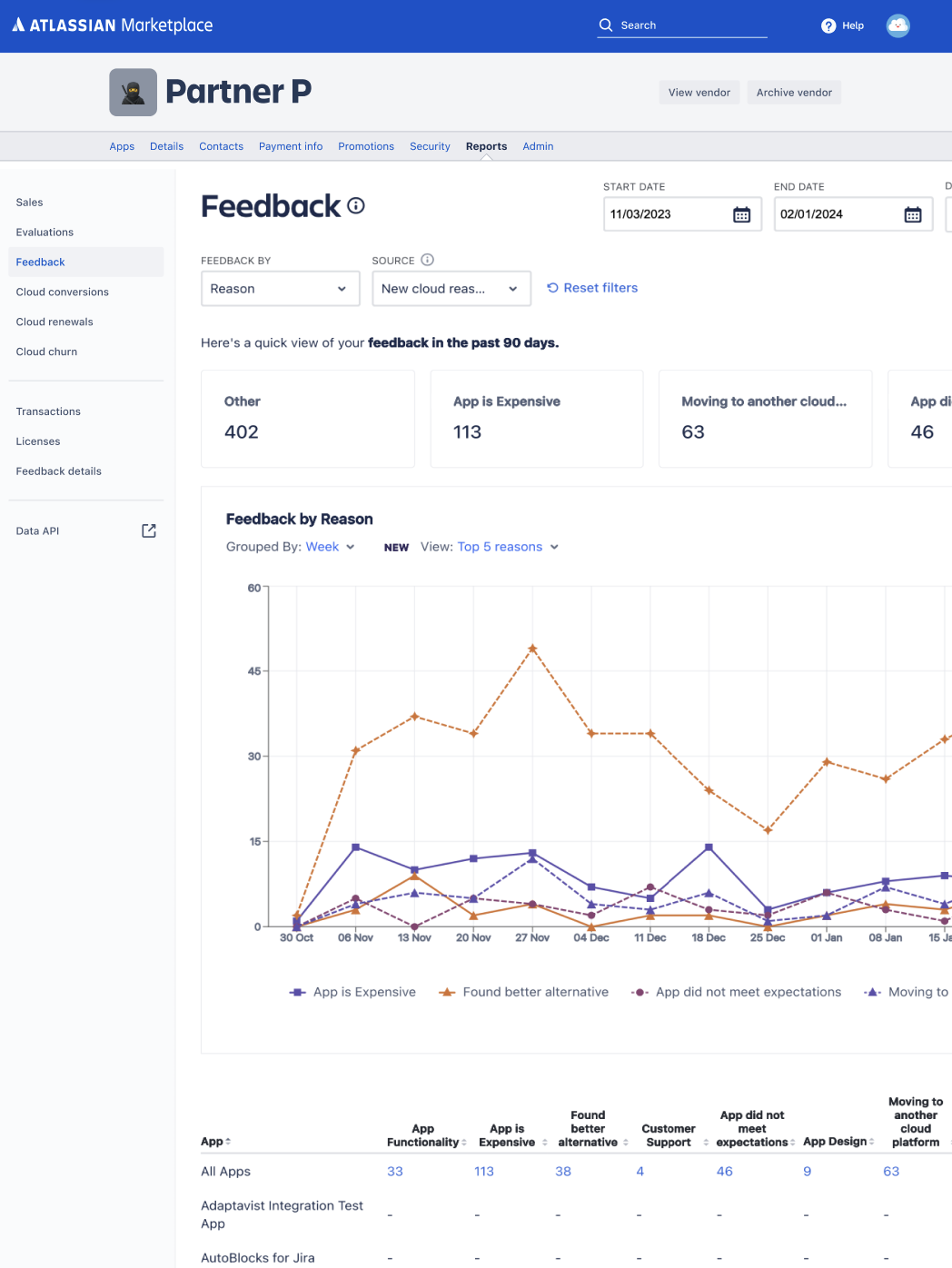Image resolution: width=952 pixels, height=1268 pixels.
Task: Open the end date calendar picker
Action: (914, 214)
